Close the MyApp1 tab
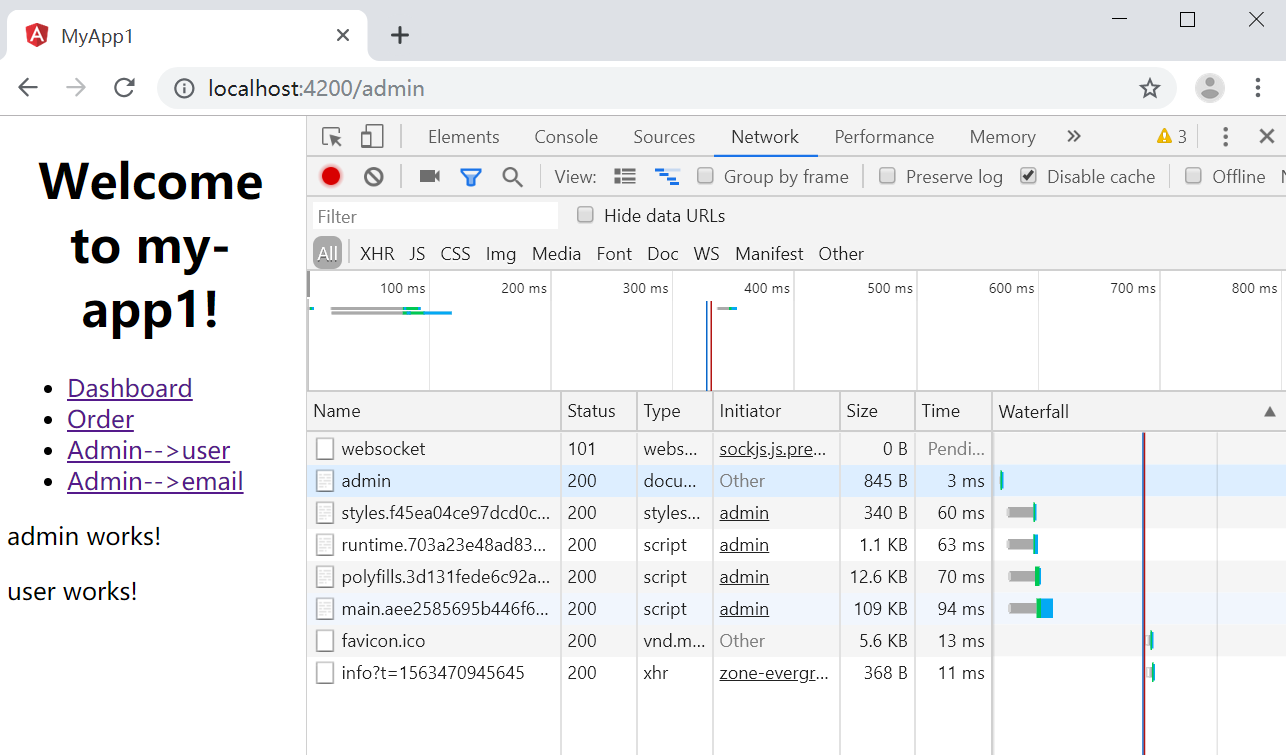 coord(343,36)
